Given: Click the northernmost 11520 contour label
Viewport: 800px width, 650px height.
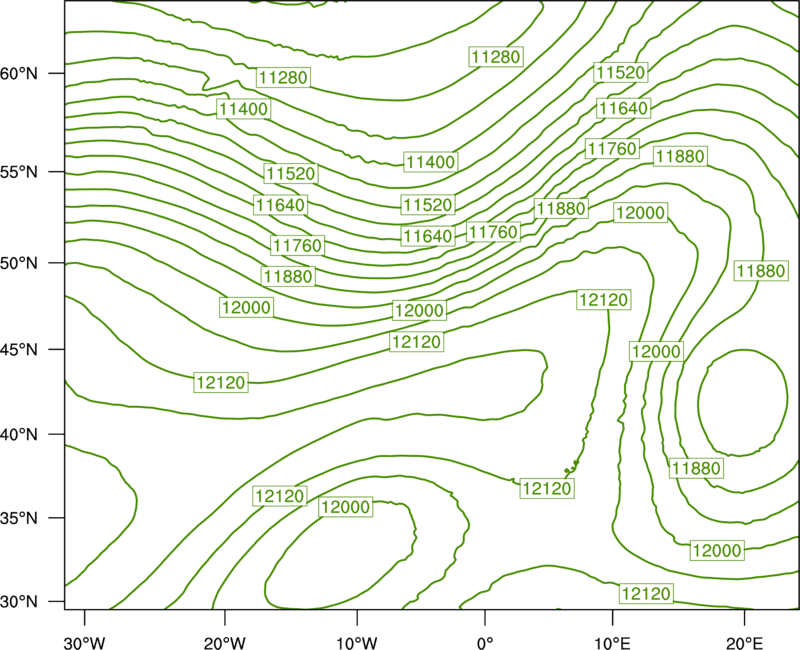Looking at the screenshot, I should pyautogui.click(x=620, y=72).
